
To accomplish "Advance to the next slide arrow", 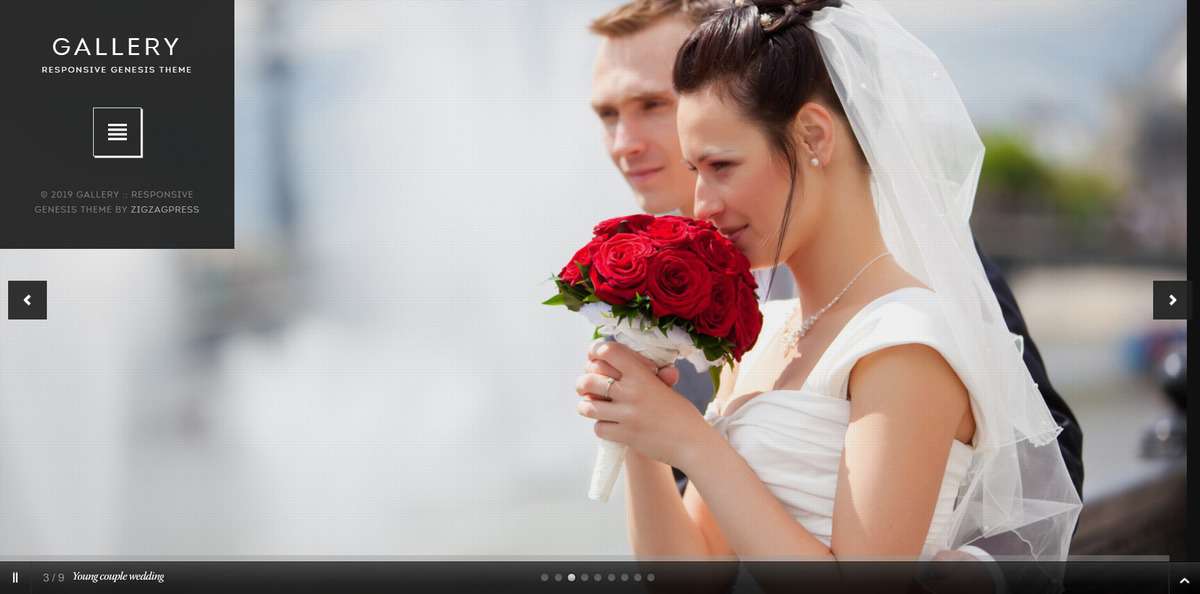I will point(1171,300).
